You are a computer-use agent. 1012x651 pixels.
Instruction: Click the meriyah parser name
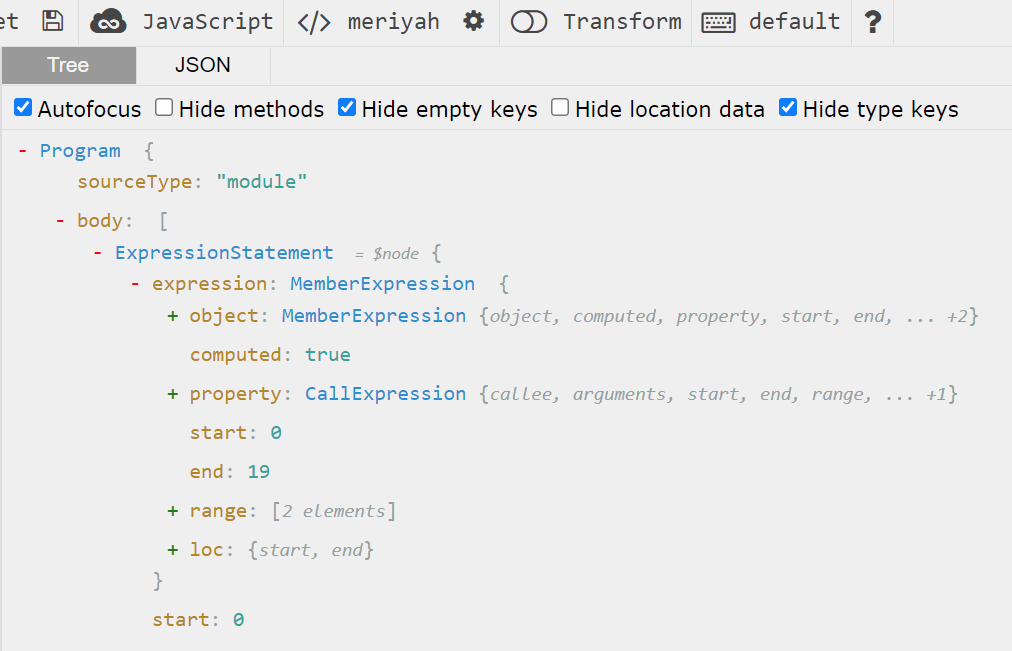(396, 21)
